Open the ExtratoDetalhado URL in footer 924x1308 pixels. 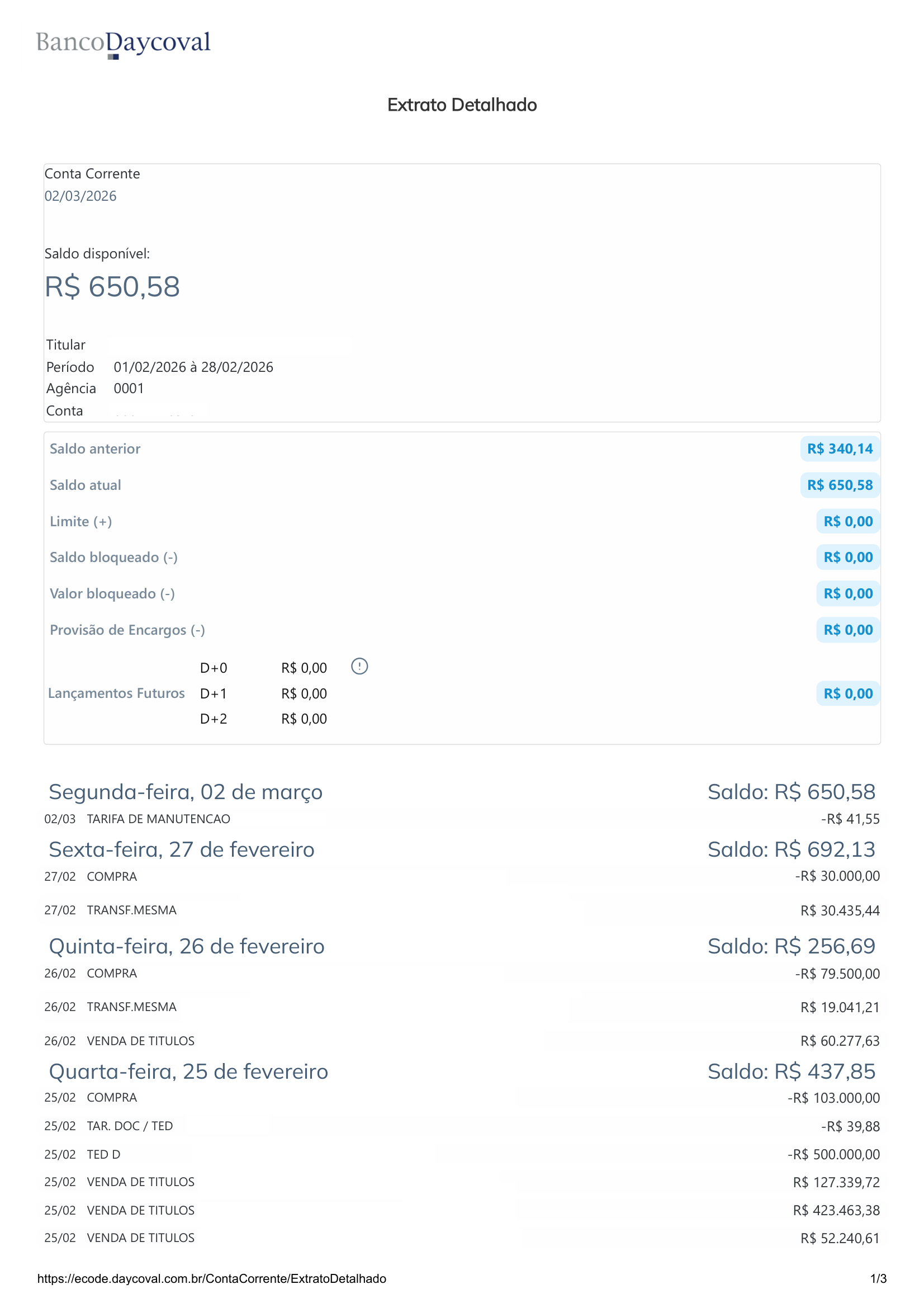click(x=211, y=1278)
